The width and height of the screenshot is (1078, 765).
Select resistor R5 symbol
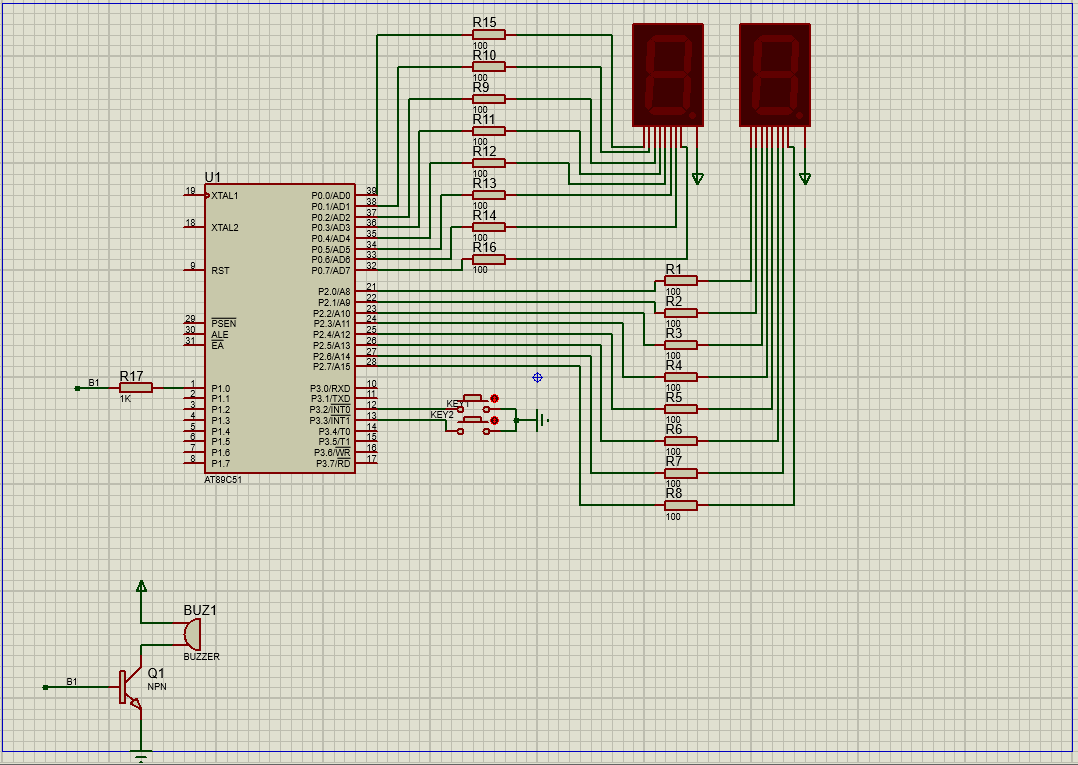pyautogui.click(x=681, y=409)
